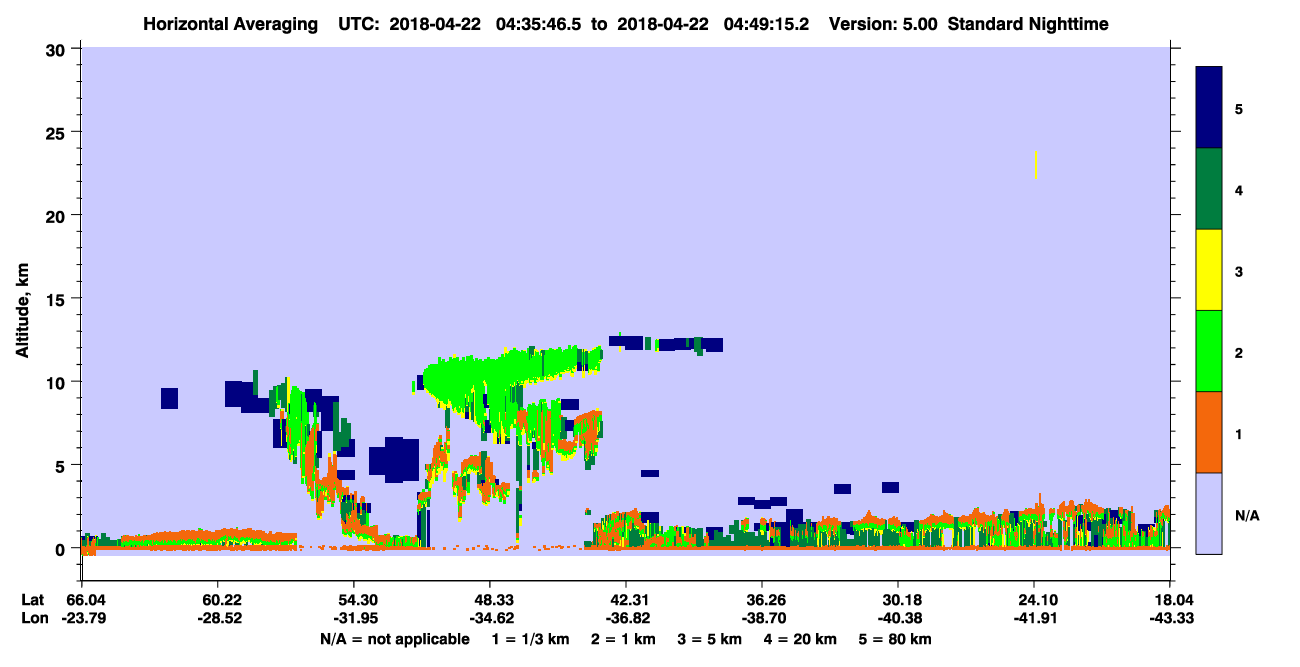Click the bright green color bar segment labeled 2
1300x667 pixels.
(1209, 351)
